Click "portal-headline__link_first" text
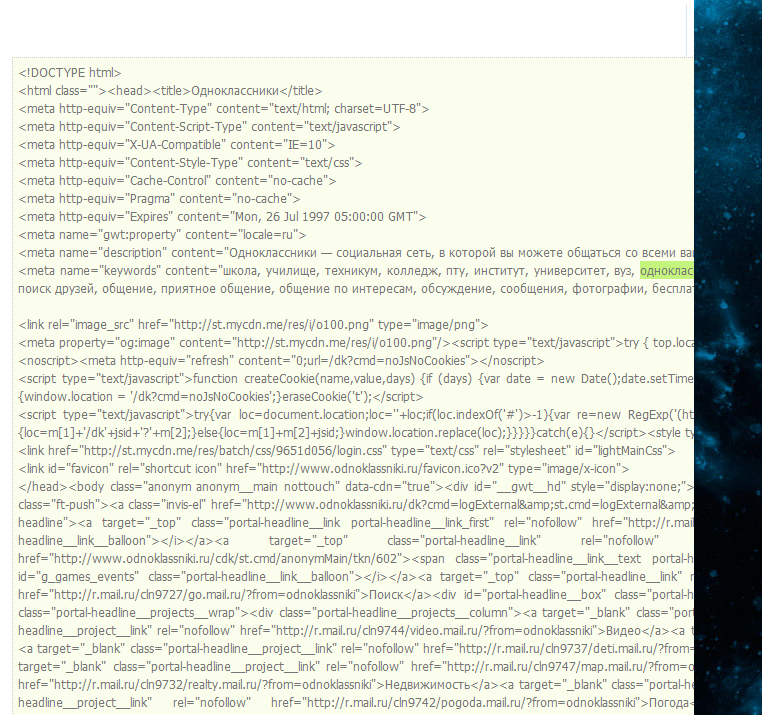Screen dimensions: 762x715 pyautogui.click(x=422, y=523)
